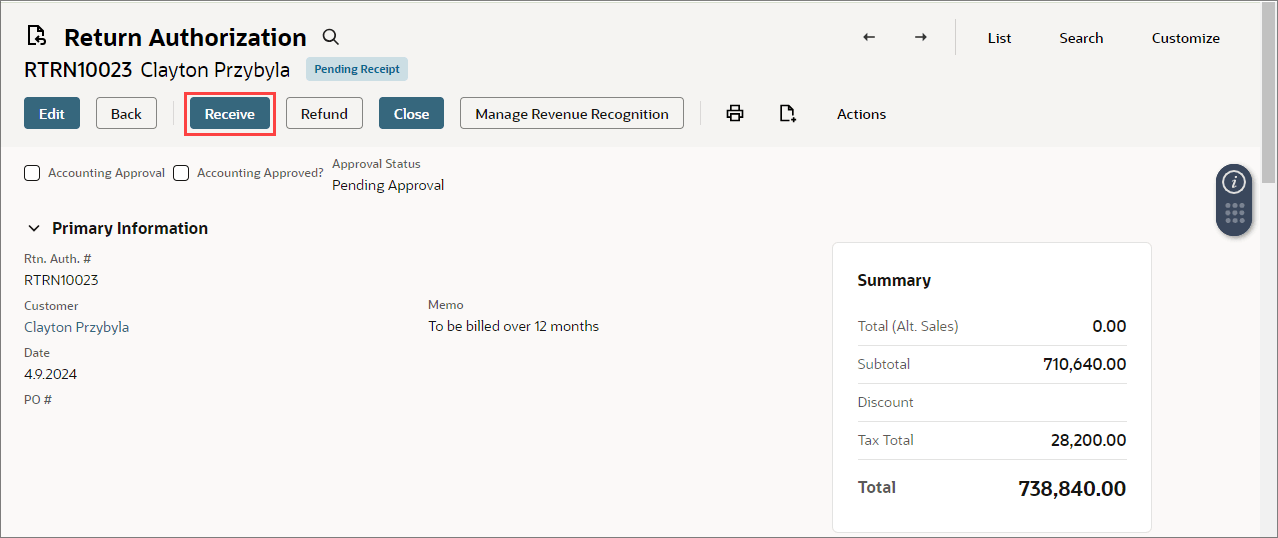The image size is (1278, 538).
Task: Click RTRN10023 Clayton Przybyla record heading
Action: pyautogui.click(x=157, y=70)
